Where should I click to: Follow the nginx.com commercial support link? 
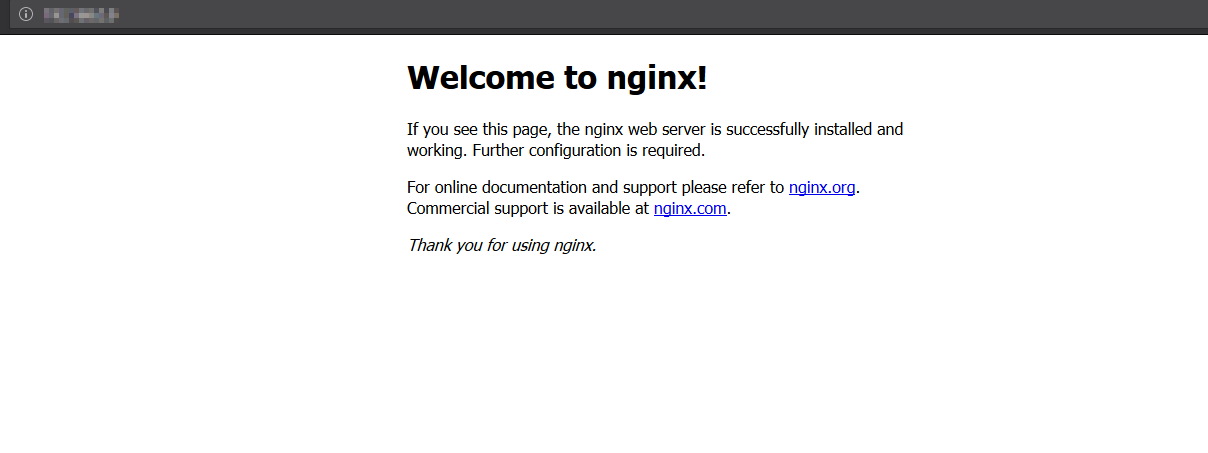(x=690, y=209)
